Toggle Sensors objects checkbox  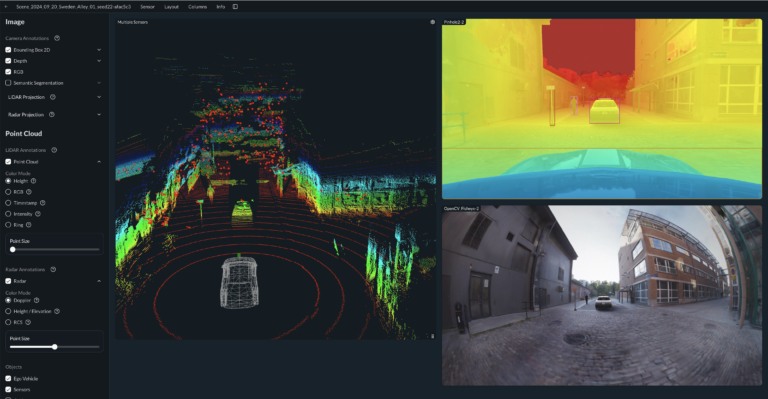tap(8, 389)
